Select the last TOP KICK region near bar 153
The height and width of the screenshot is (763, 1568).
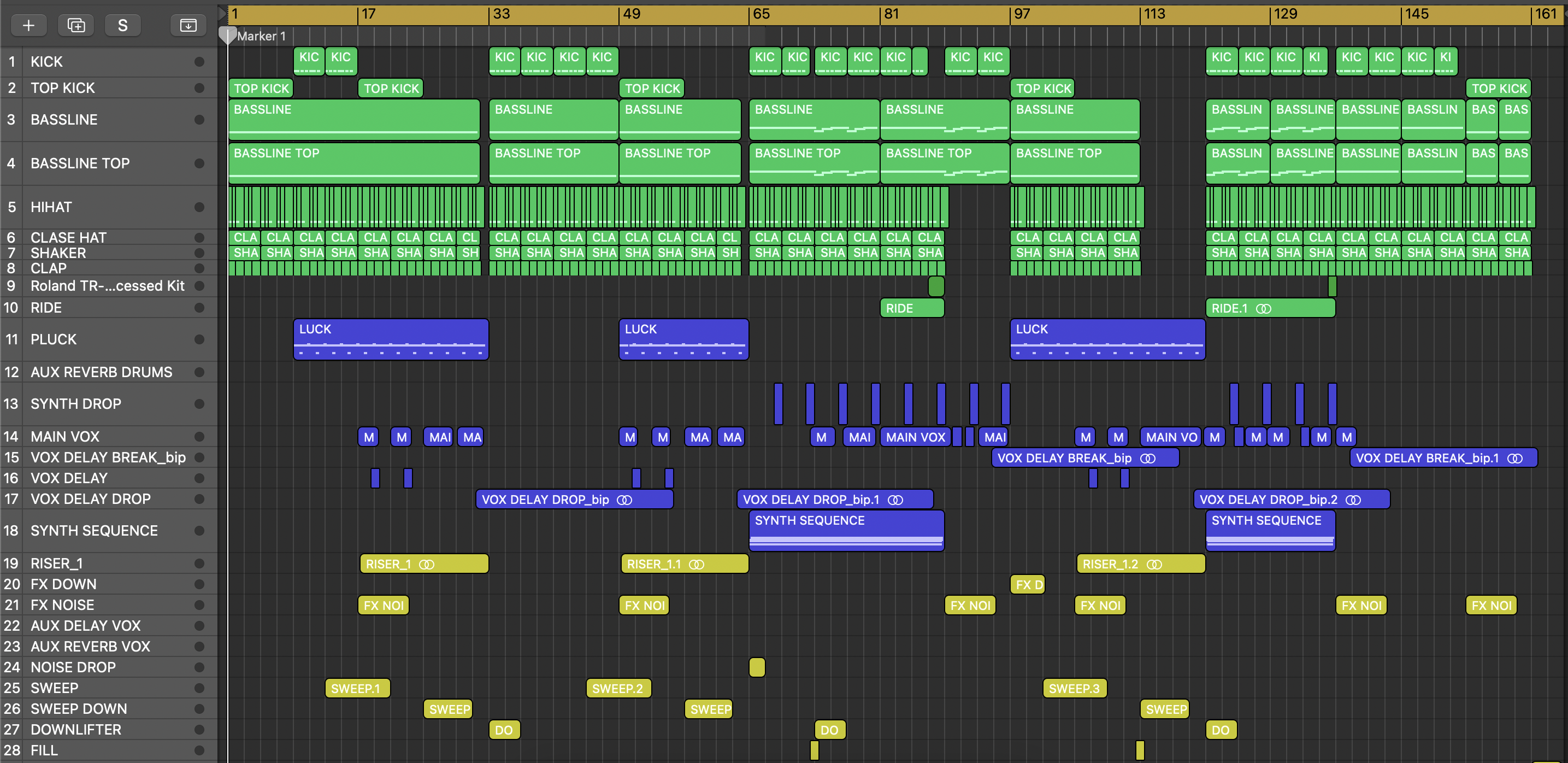[x=1499, y=89]
